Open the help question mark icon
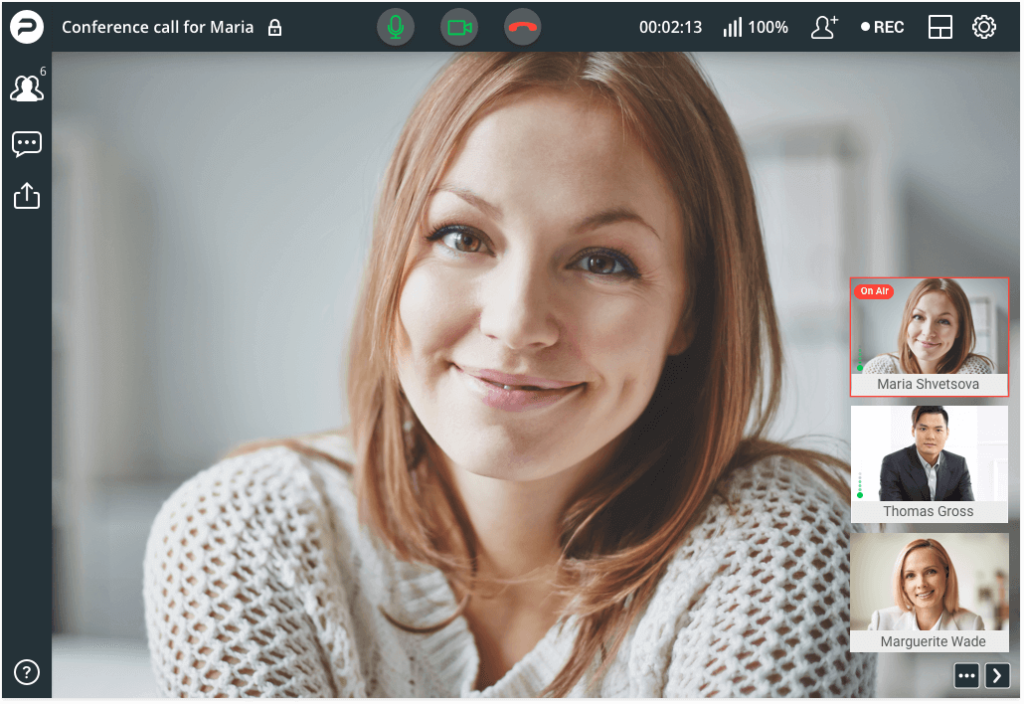The height and width of the screenshot is (704, 1024). 26,672
